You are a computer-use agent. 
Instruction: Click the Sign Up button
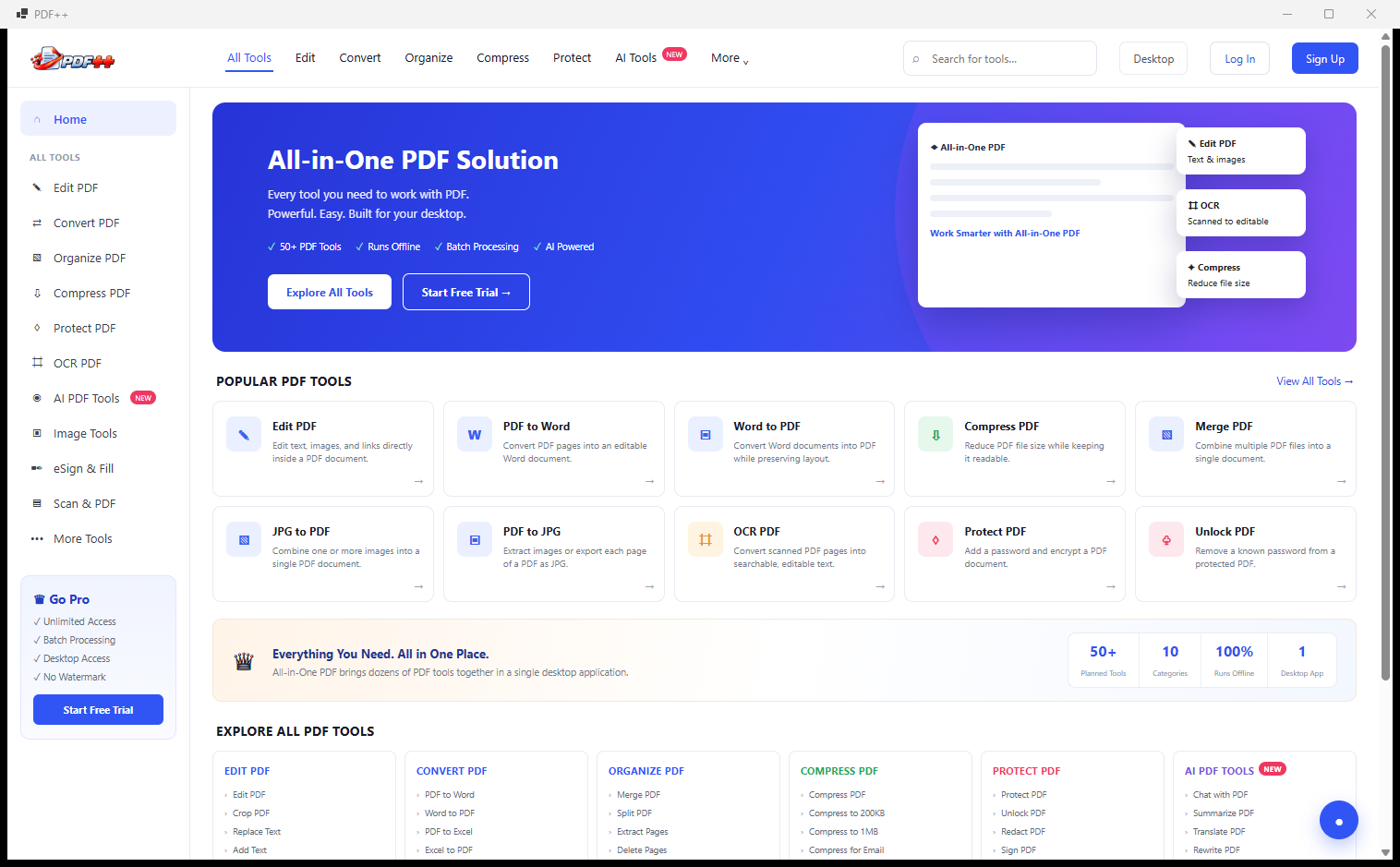point(1324,58)
